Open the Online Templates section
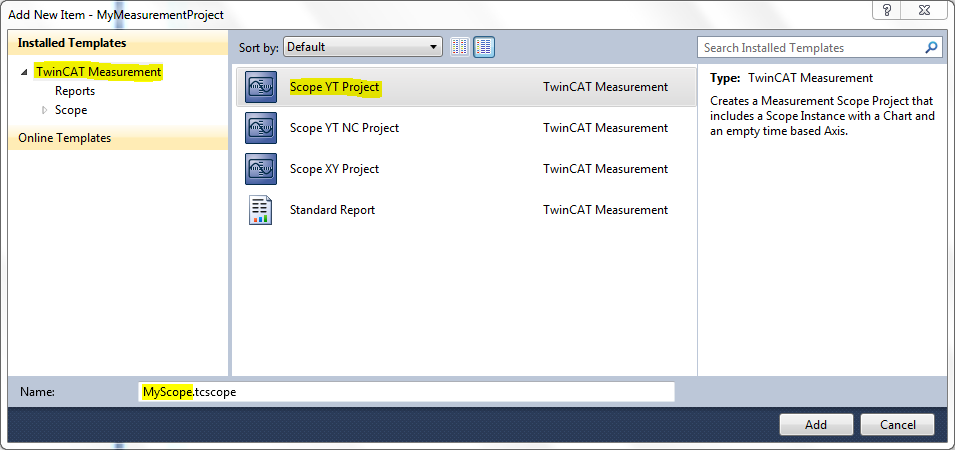Image resolution: width=955 pixels, height=450 pixels. click(x=118, y=138)
